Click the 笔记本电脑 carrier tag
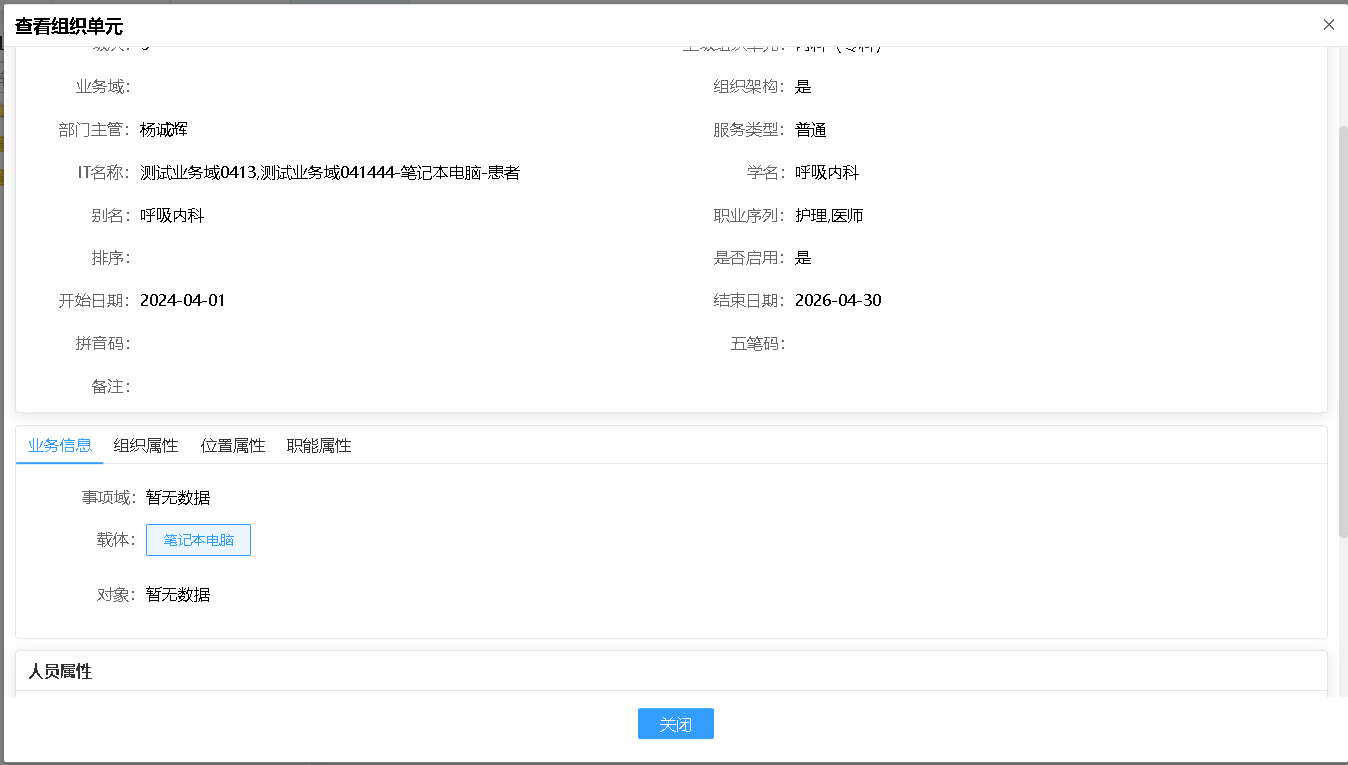Screen dimensions: 1348x765 coord(198,539)
